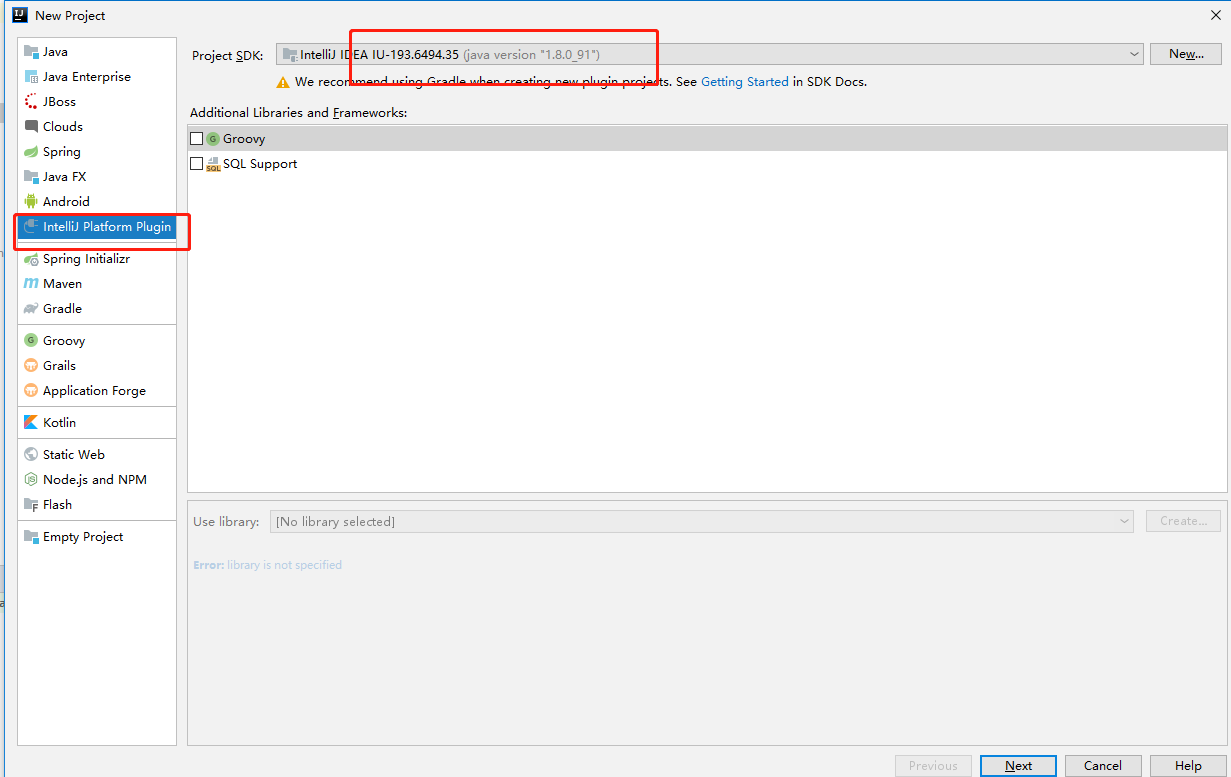
Task: Select JBoss project type label
Action: point(59,102)
